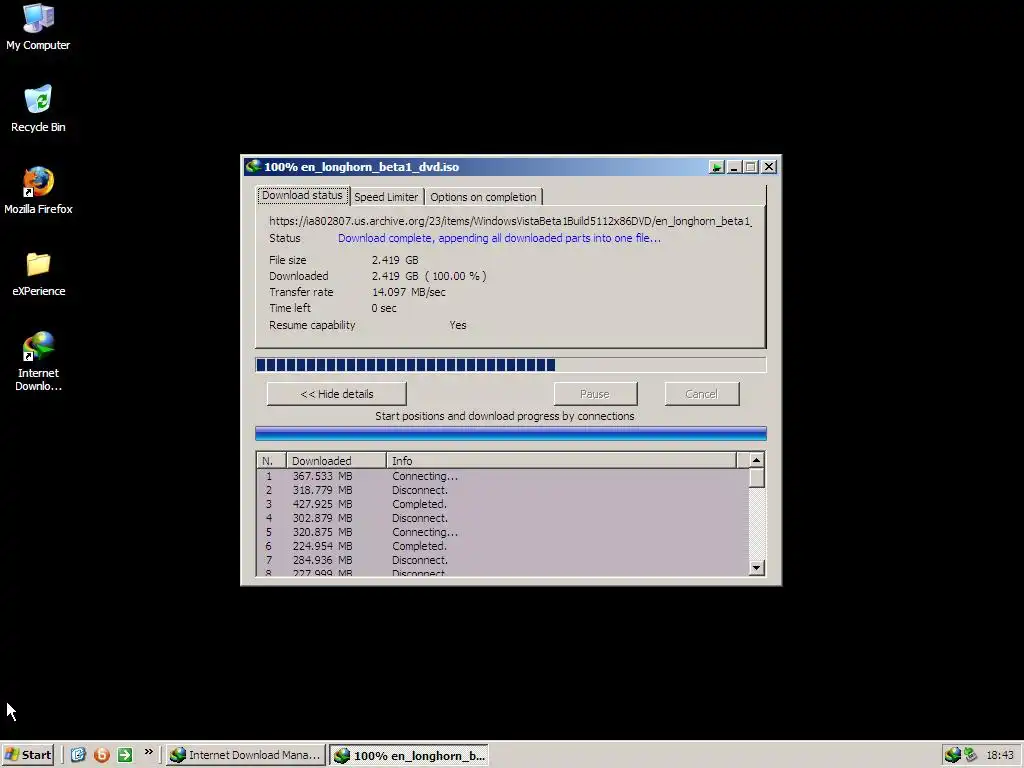The width and height of the screenshot is (1024, 768).
Task: Click the IDM globe icon in title bar
Action: click(253, 167)
